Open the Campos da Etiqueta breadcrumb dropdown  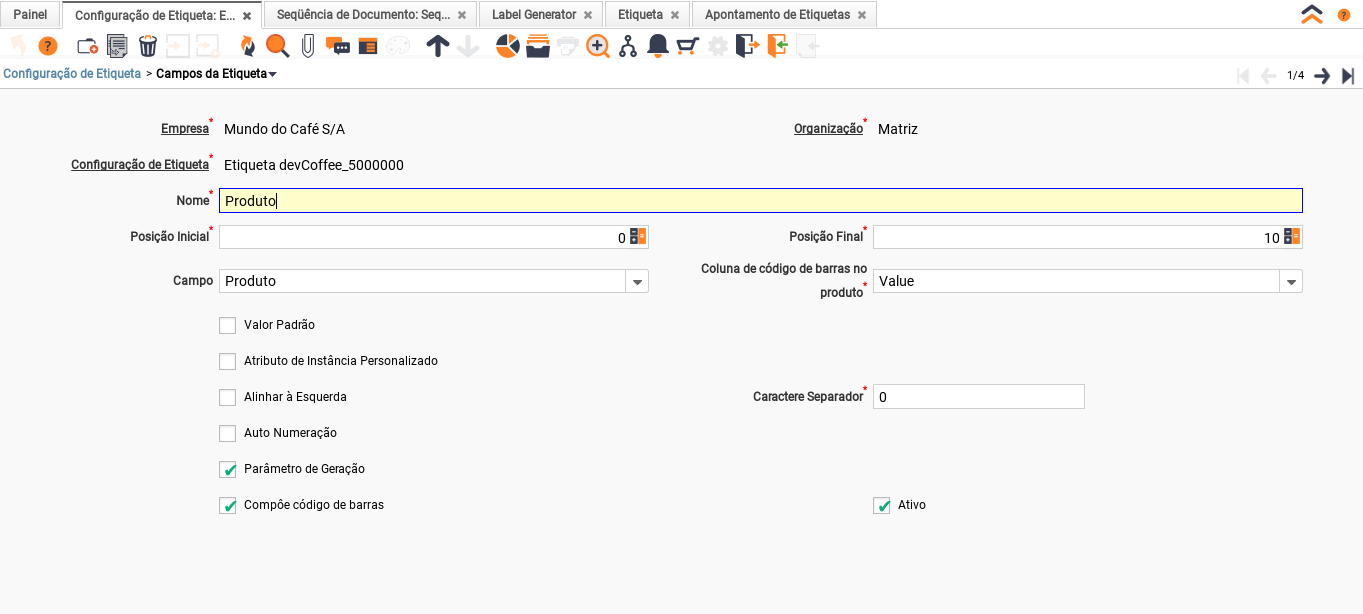pyautogui.click(x=273, y=74)
